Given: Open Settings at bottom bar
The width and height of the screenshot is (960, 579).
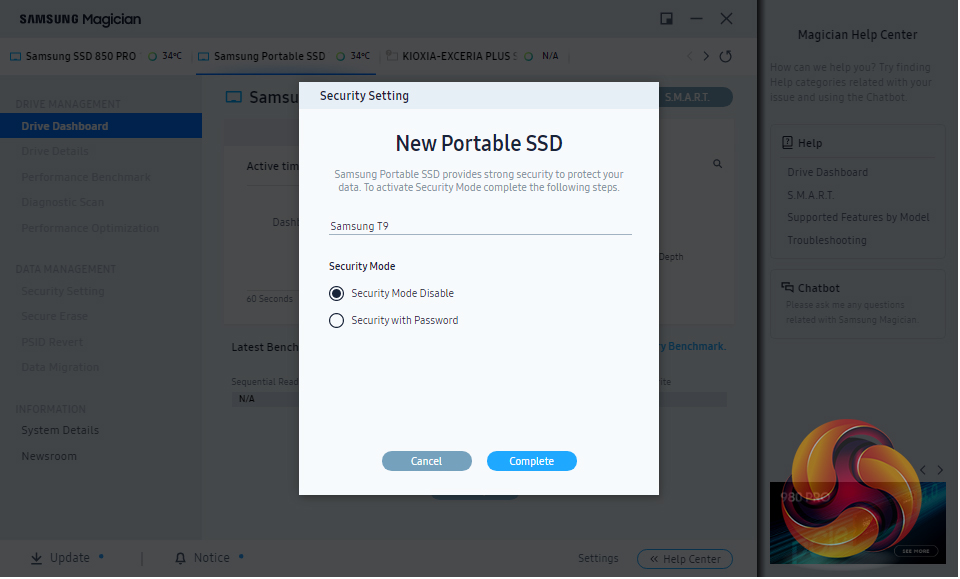Looking at the screenshot, I should click(598, 559).
